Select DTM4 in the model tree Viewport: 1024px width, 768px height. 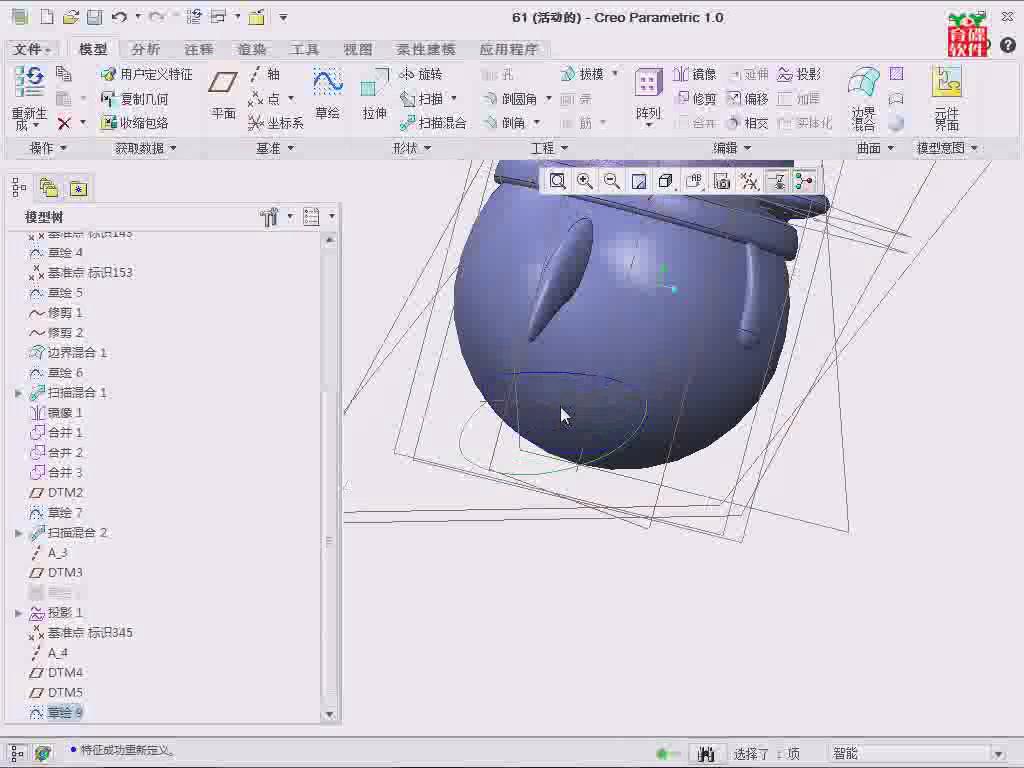(x=56, y=672)
